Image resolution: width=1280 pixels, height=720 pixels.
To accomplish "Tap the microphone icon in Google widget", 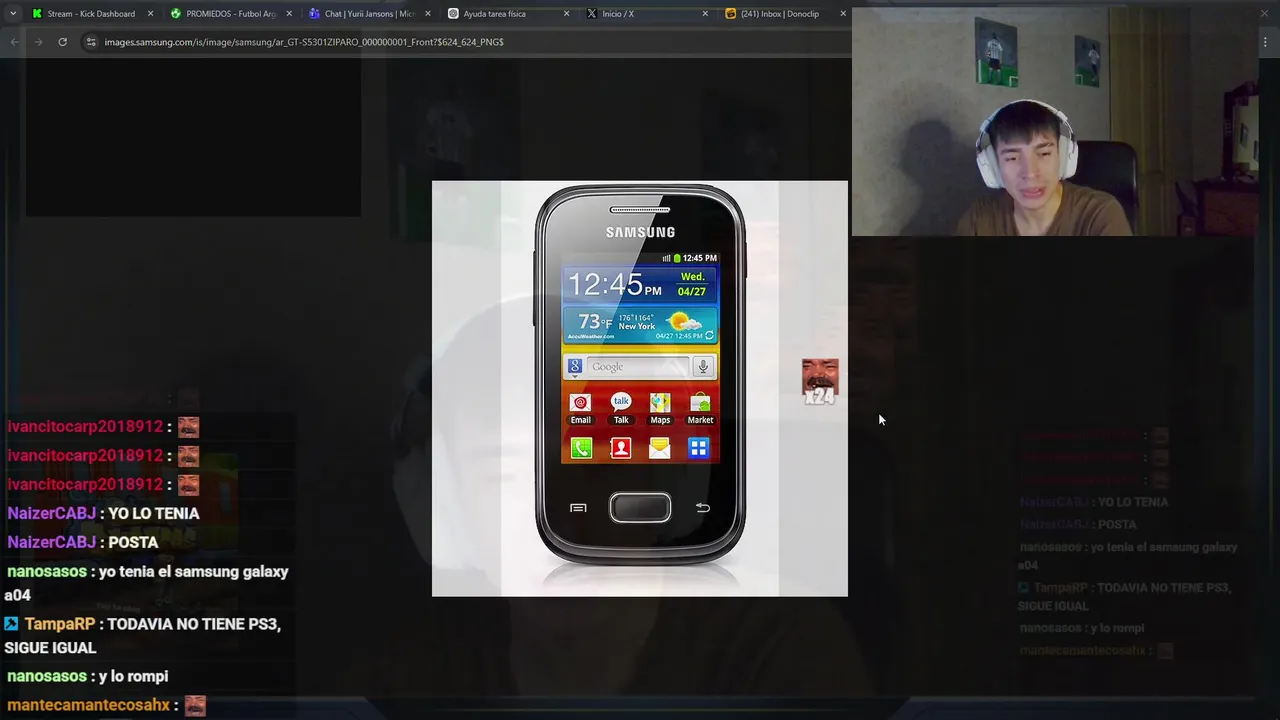I will pyautogui.click(x=703, y=367).
